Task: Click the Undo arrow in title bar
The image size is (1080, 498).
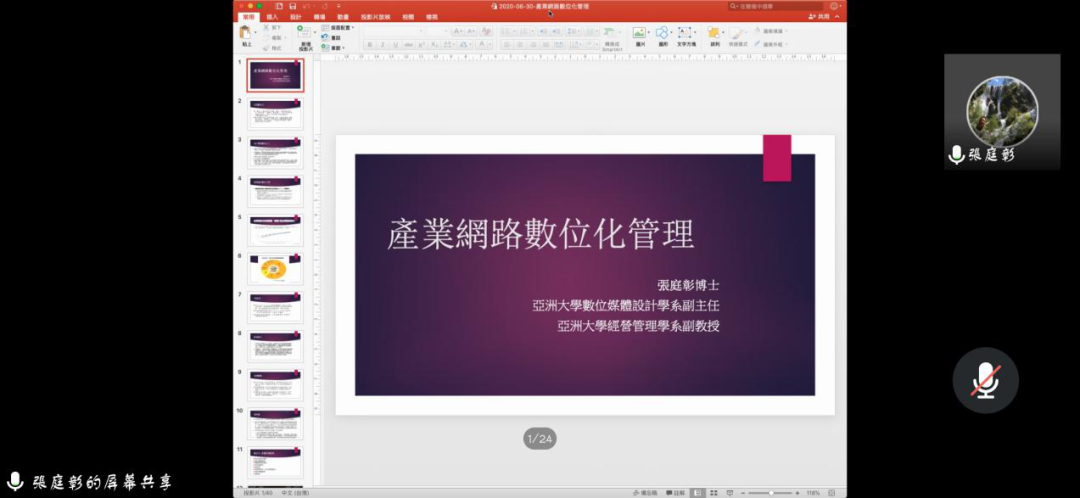Action: [x=306, y=6]
